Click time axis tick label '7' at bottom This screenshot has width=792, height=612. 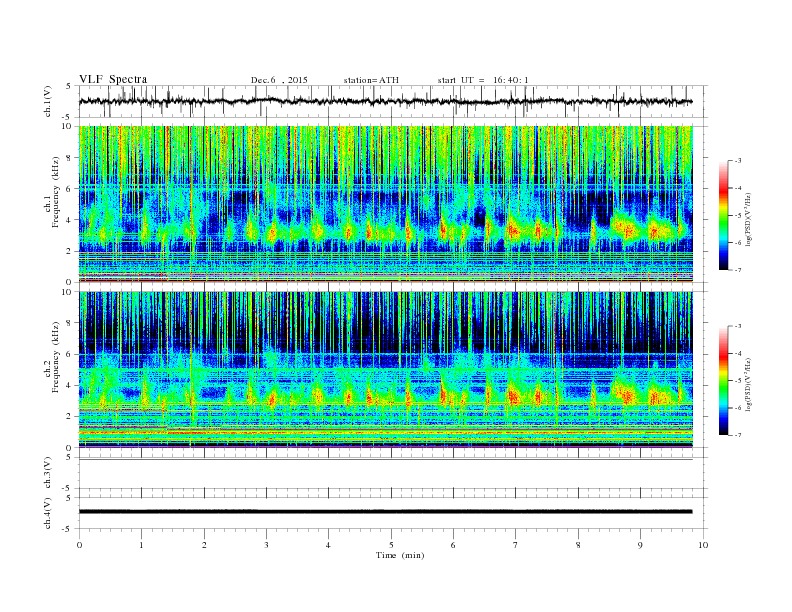(x=516, y=545)
